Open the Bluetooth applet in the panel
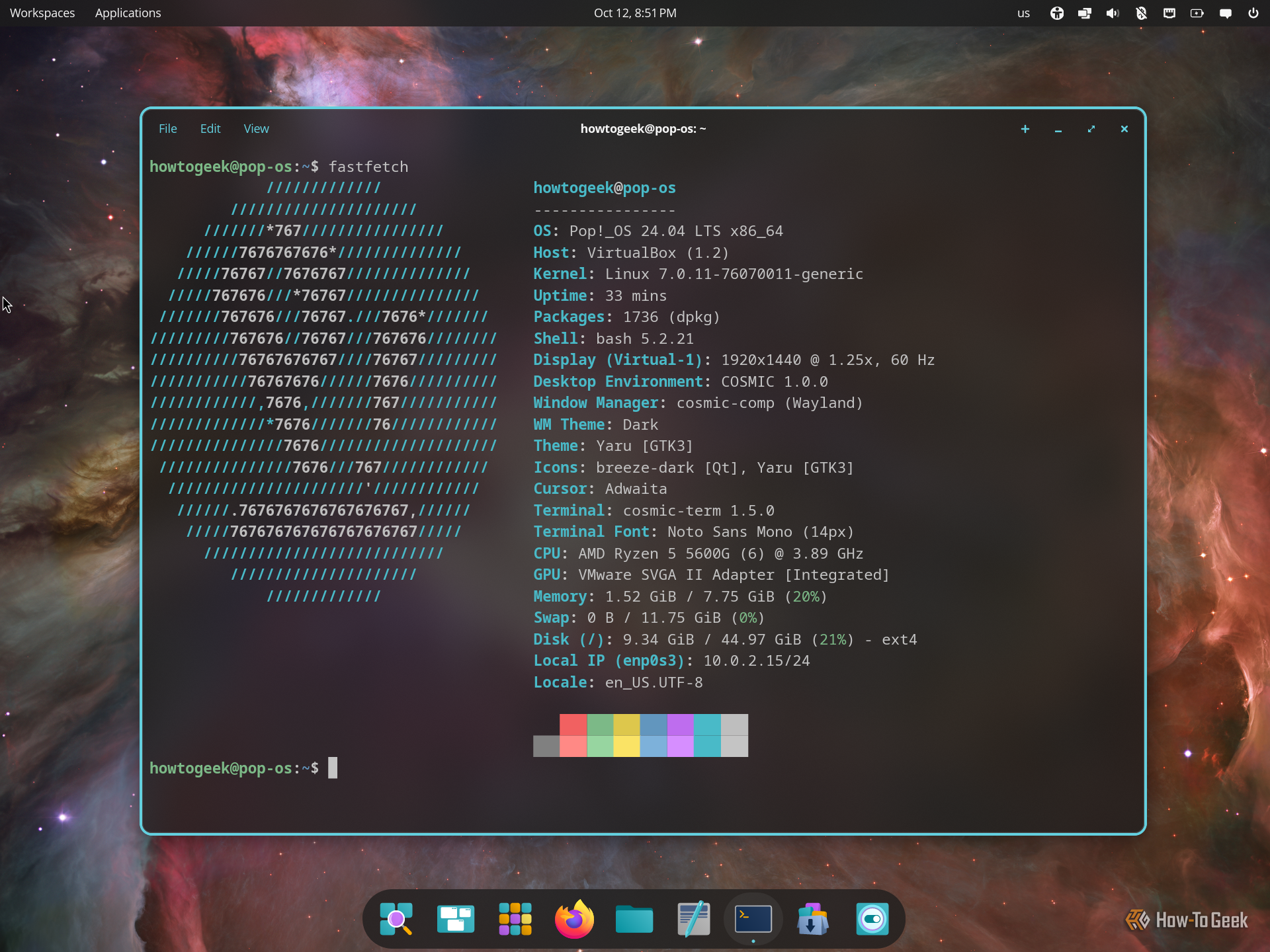Viewport: 1270px width, 952px height. pos(1141,13)
